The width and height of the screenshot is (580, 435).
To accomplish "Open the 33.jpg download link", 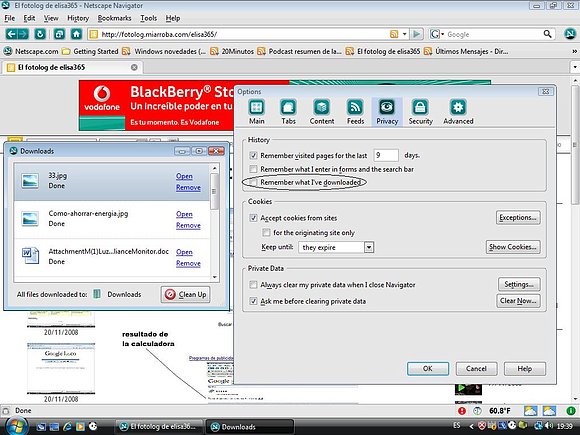I will coord(184,176).
